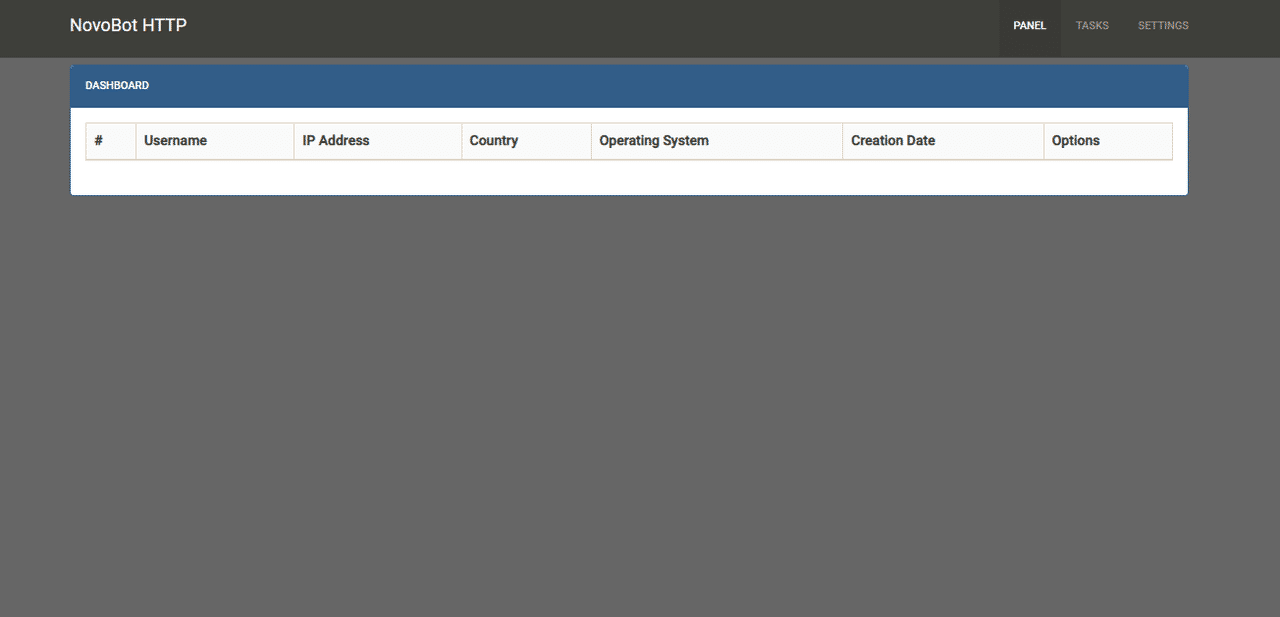Screen dimensions: 1280x617
Task: Sort the table by IP Address column
Action: [336, 140]
